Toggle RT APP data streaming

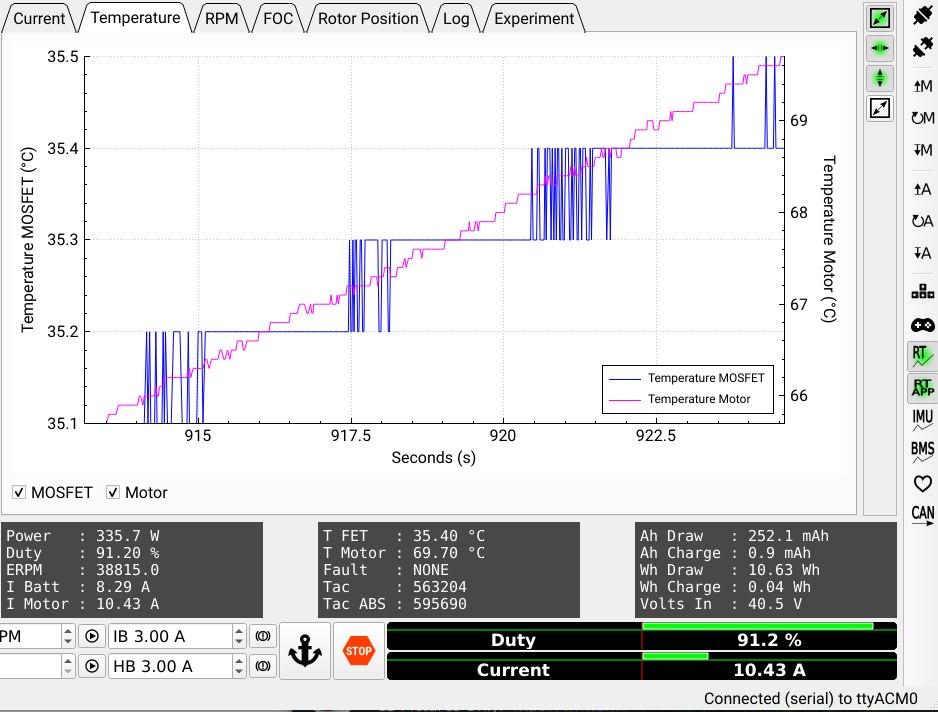(x=922, y=387)
